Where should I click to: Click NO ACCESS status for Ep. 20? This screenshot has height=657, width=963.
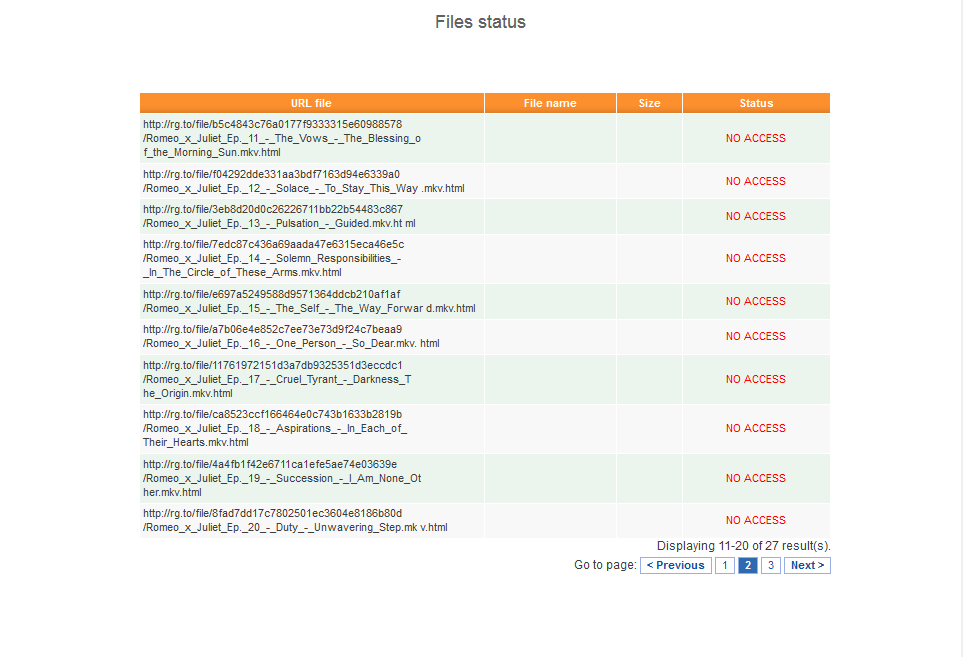[x=755, y=520]
